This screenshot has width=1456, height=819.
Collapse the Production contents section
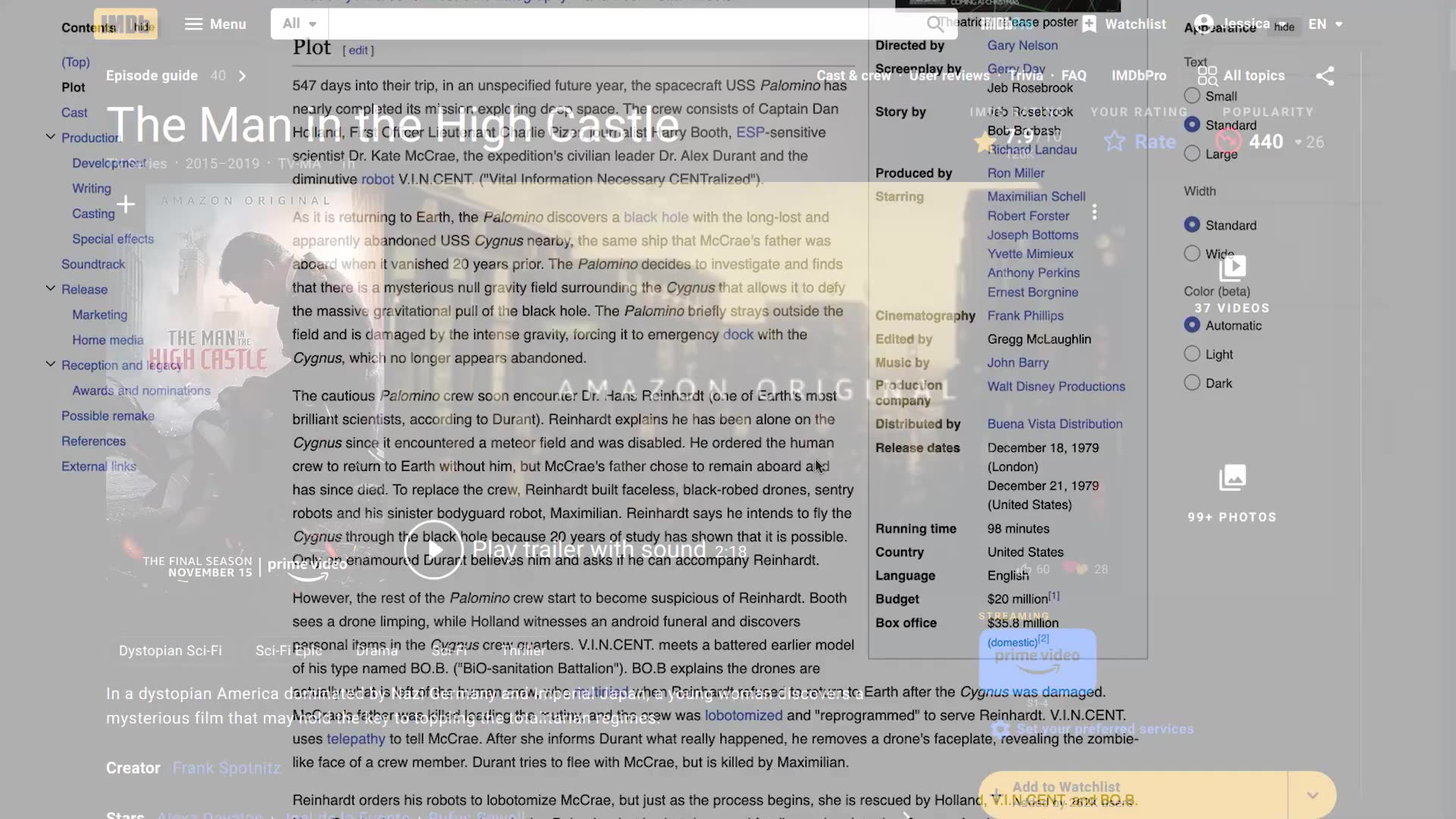[x=51, y=137]
